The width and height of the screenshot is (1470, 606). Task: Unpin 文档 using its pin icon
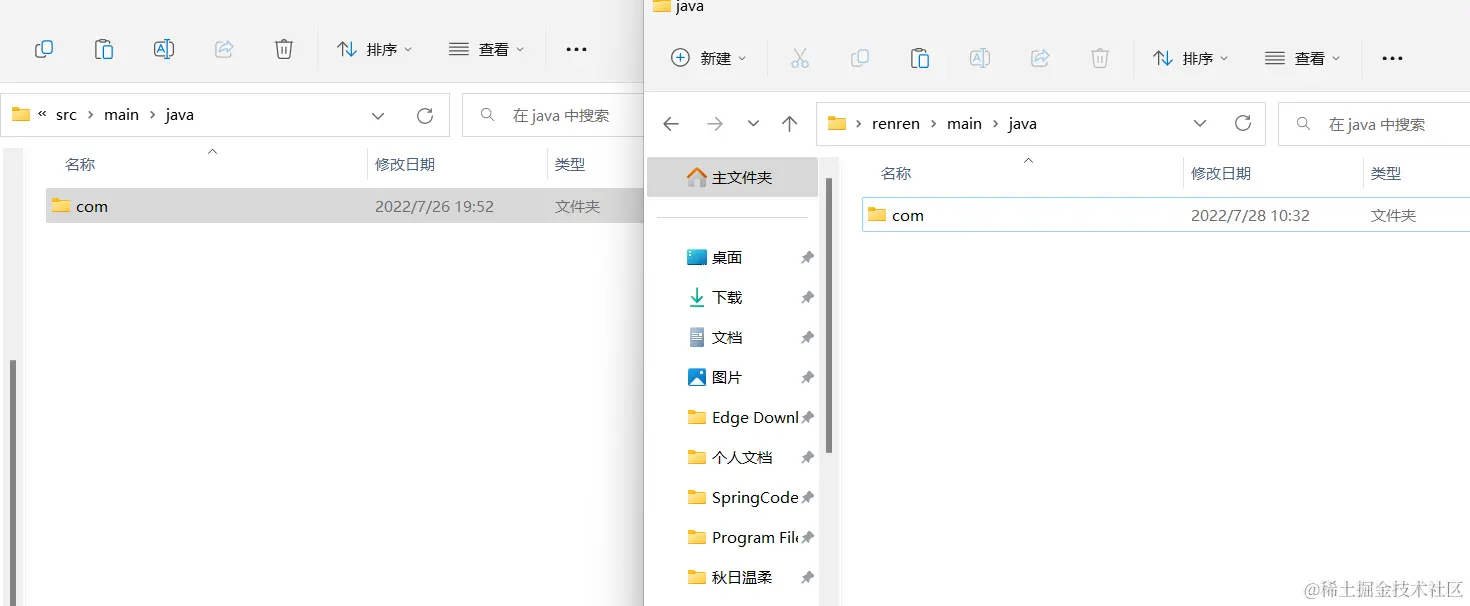pyautogui.click(x=807, y=338)
